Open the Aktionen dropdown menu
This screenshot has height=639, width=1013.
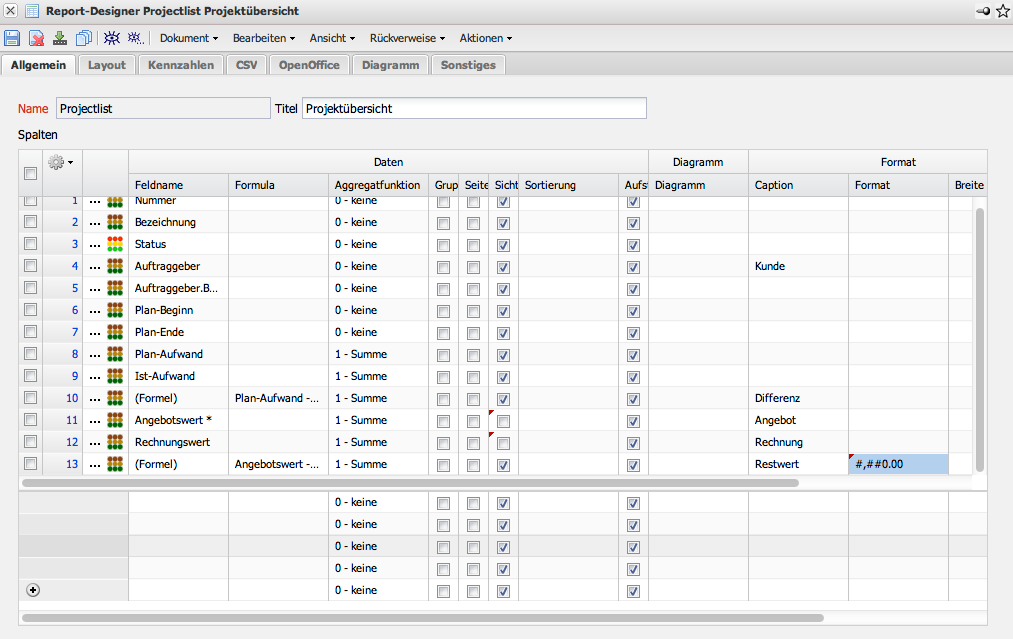coord(485,38)
